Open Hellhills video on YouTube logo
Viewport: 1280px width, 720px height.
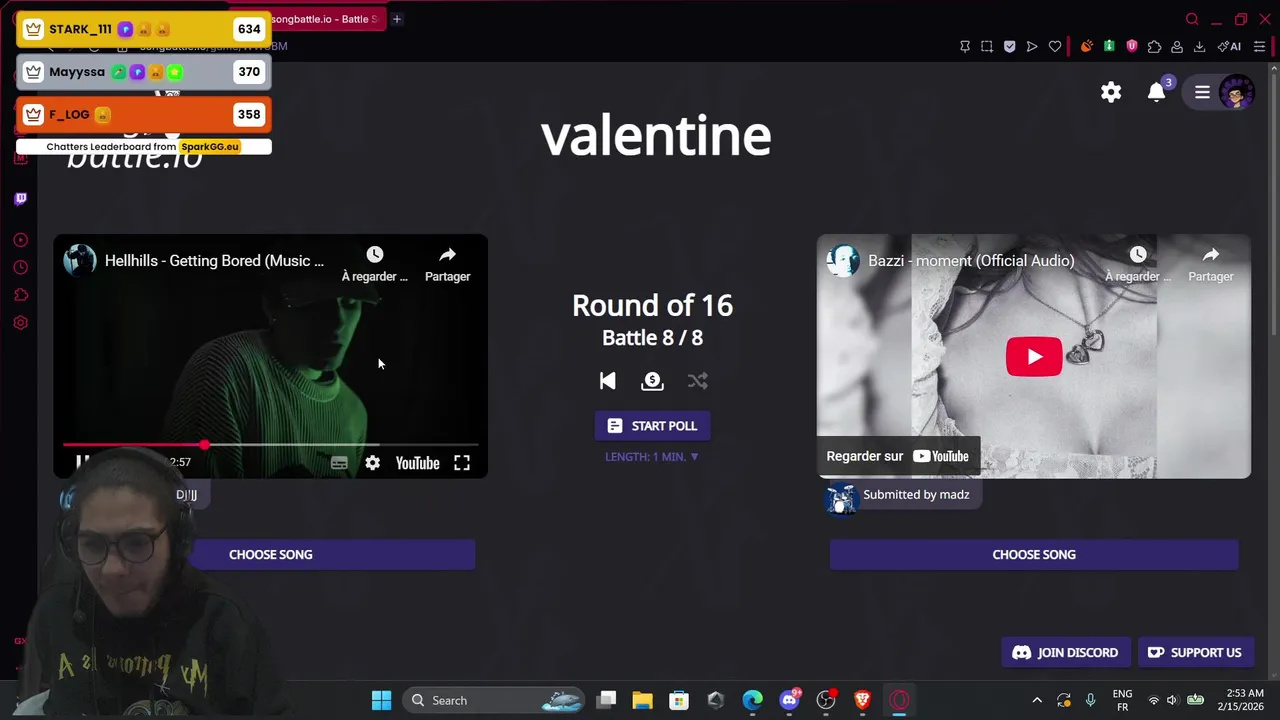(x=417, y=463)
